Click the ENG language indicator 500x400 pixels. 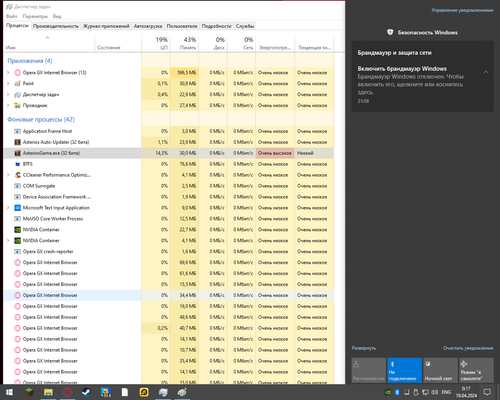(x=446, y=392)
